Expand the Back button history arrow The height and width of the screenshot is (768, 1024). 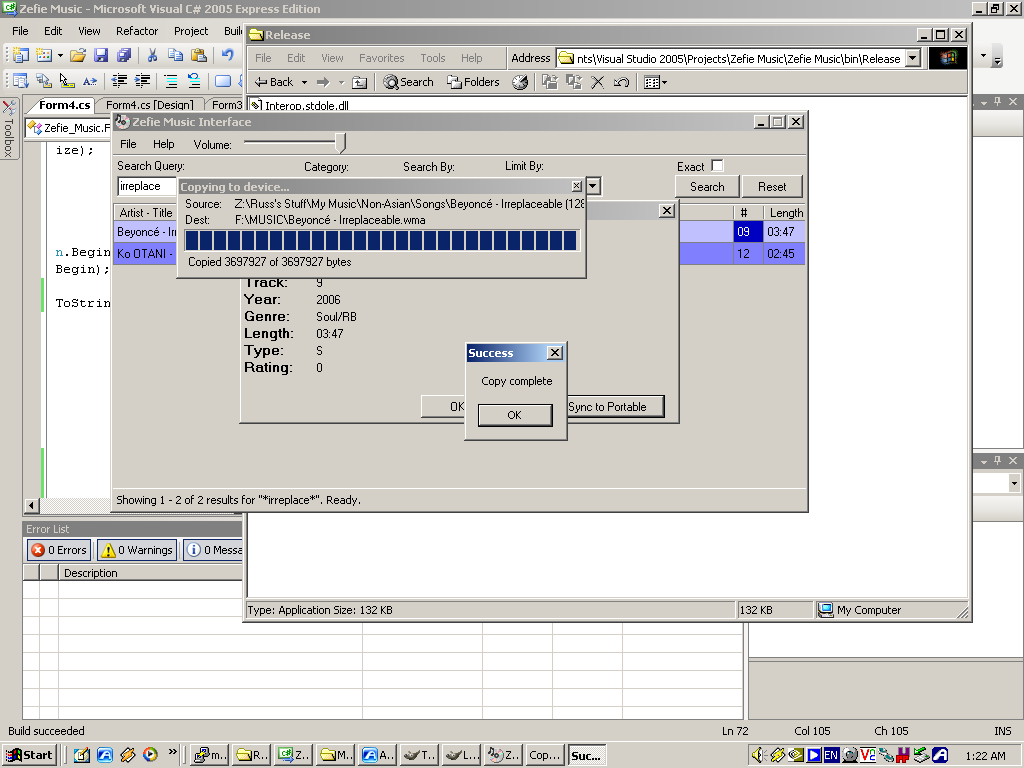pos(303,83)
